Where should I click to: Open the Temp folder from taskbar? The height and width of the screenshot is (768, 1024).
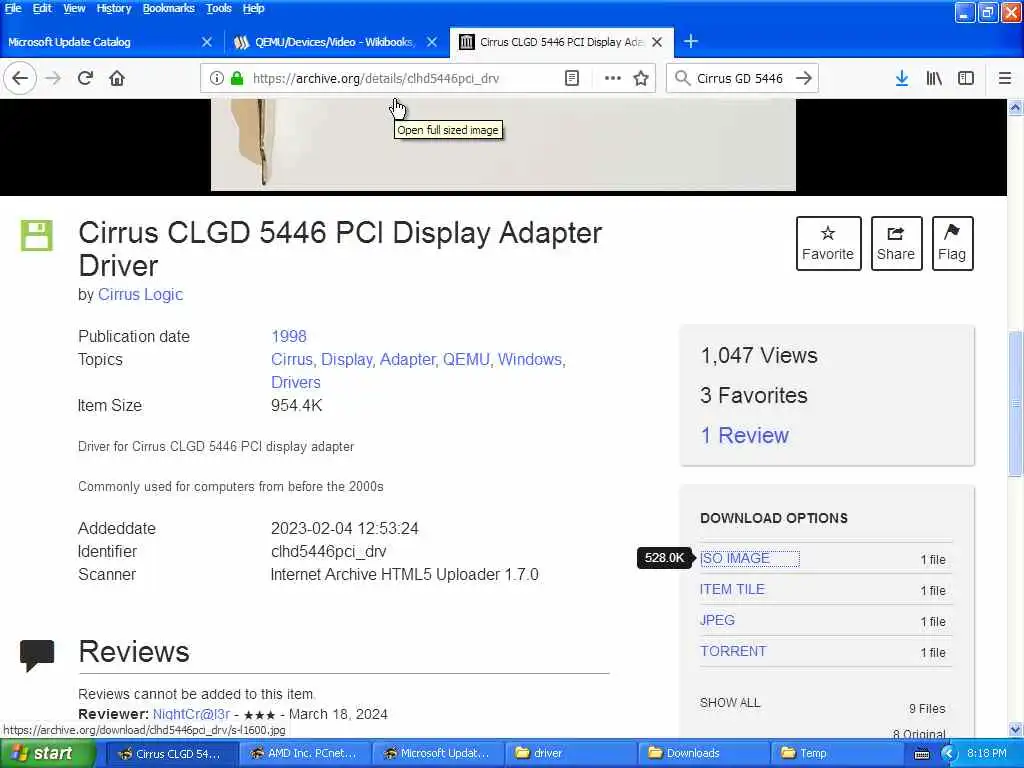point(836,753)
